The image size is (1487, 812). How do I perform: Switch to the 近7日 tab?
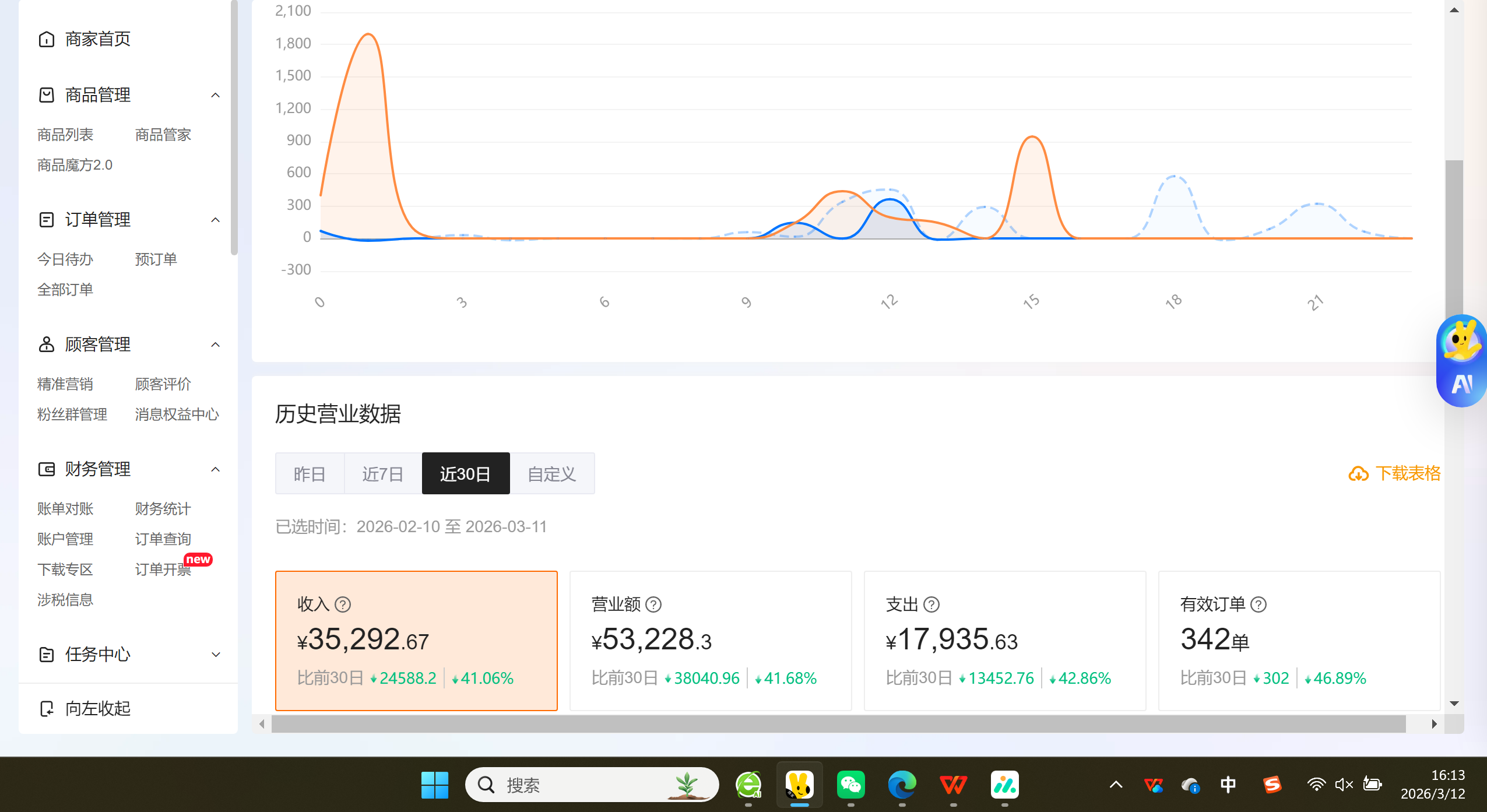[382, 473]
